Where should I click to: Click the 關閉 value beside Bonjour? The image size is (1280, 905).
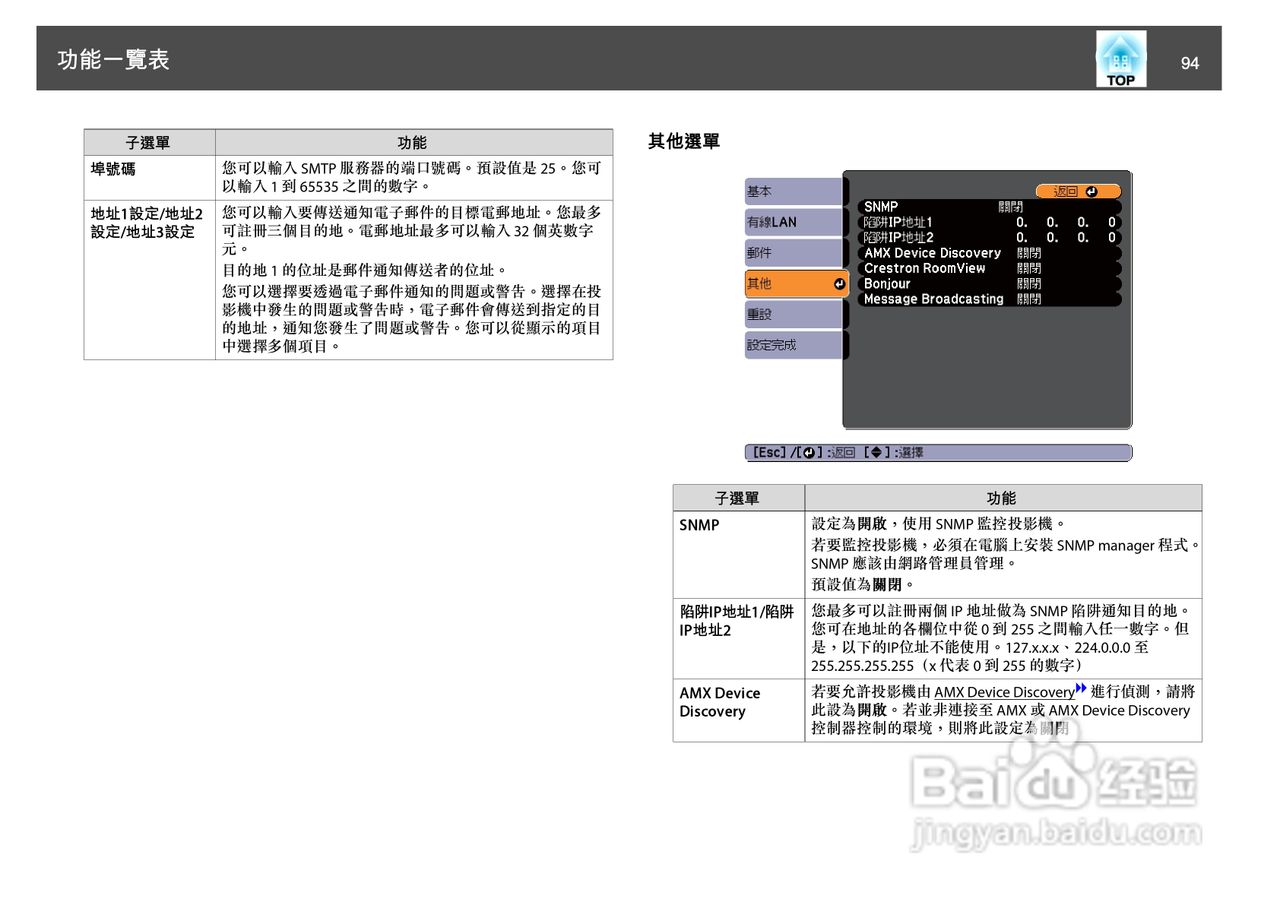pos(1029,284)
